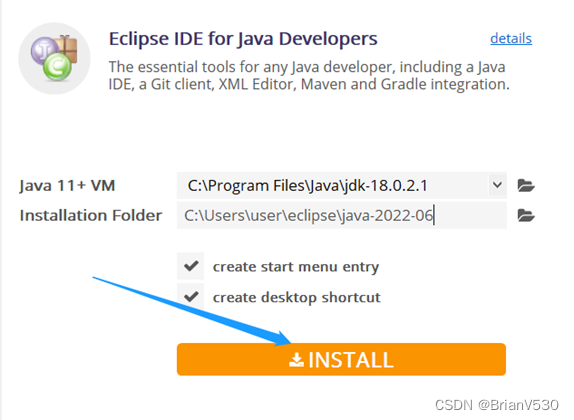Open the details link
The height and width of the screenshot is (420, 574).
coord(511,38)
